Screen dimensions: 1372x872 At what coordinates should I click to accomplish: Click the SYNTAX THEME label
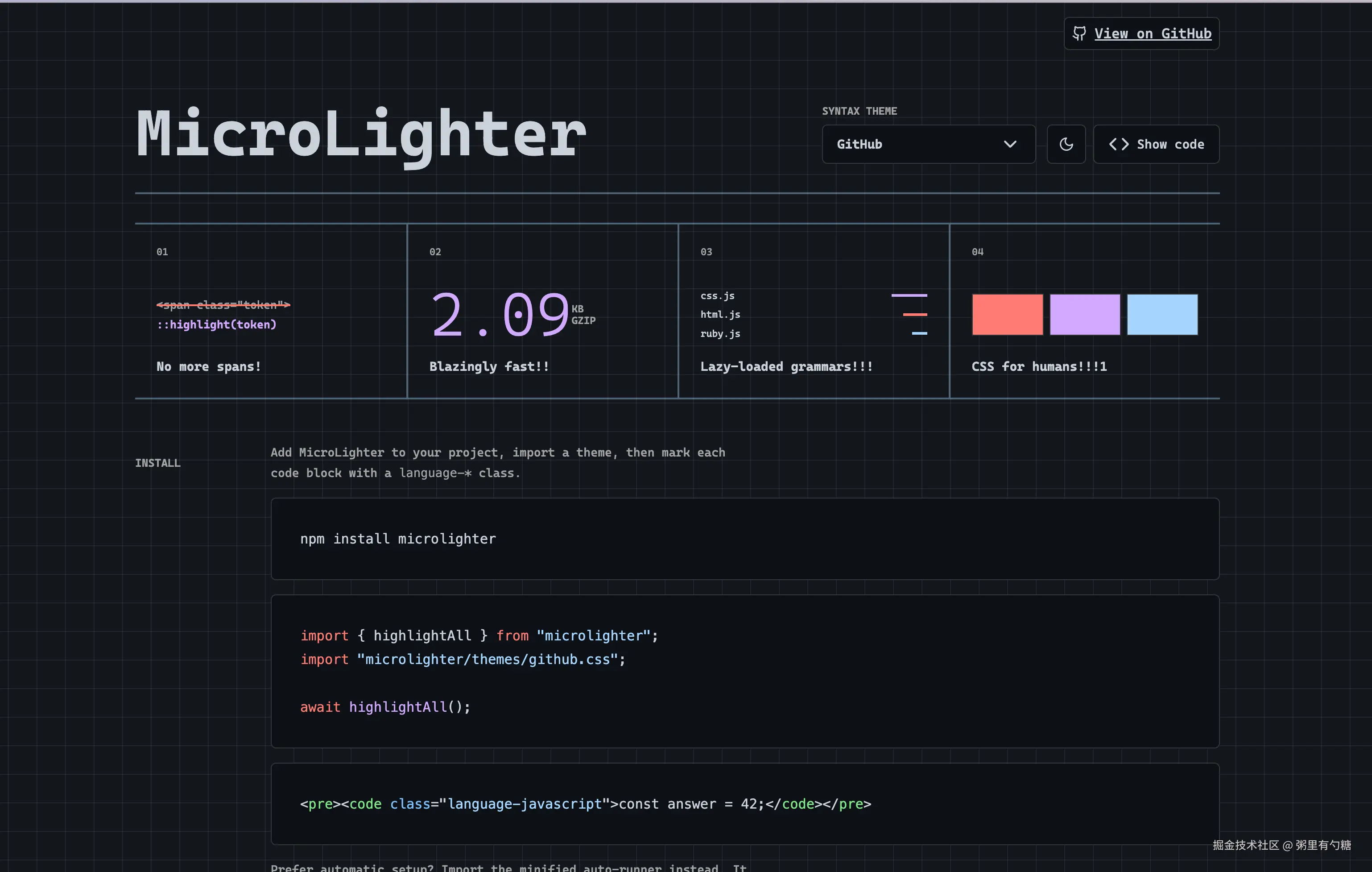[x=859, y=111]
